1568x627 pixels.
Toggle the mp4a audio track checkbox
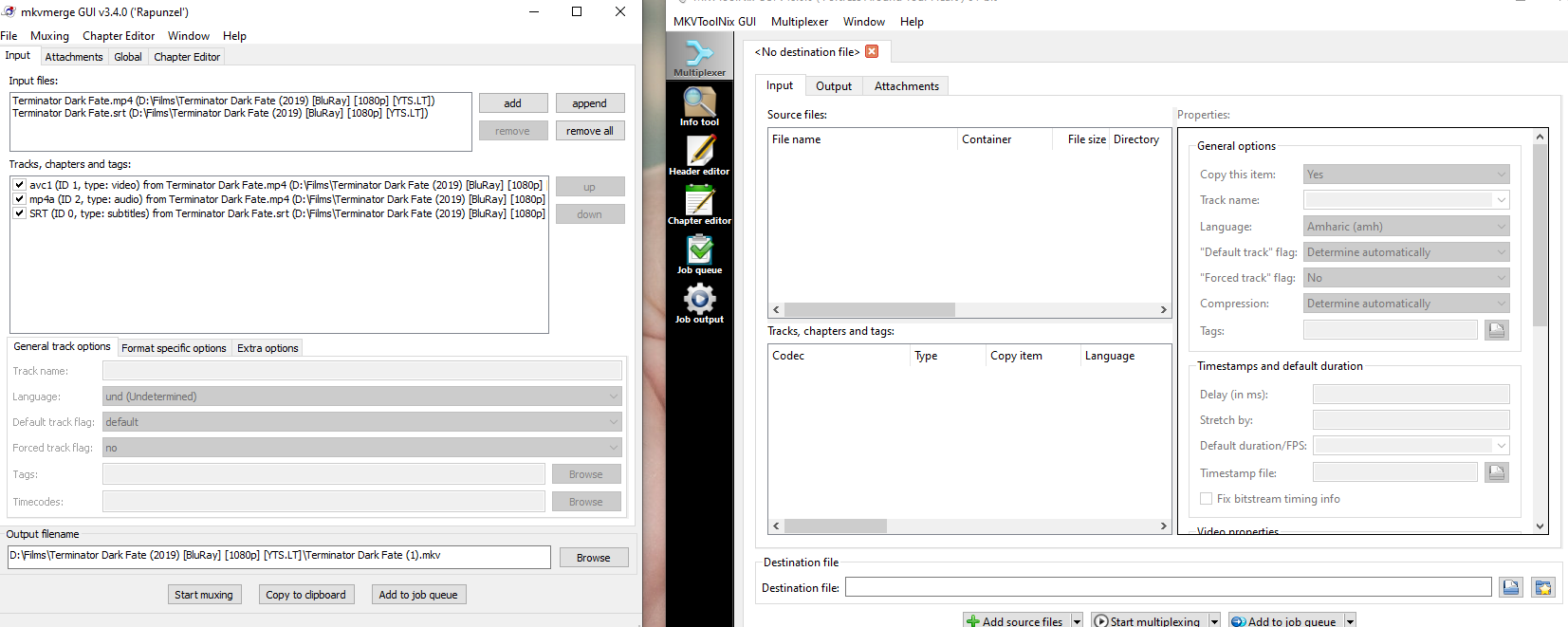click(19, 199)
